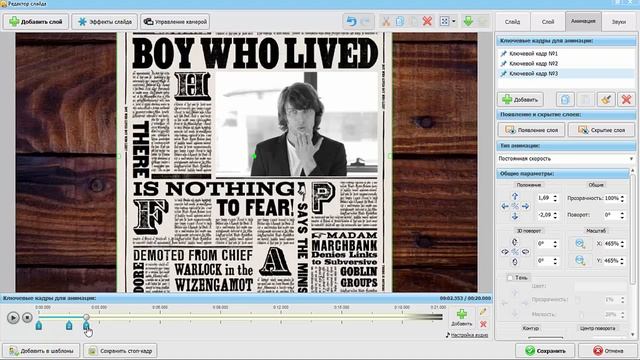Image resolution: width=640 pixels, height=360 pixels.
Task: Click 3D rotation down icon
Action: pos(515,262)
